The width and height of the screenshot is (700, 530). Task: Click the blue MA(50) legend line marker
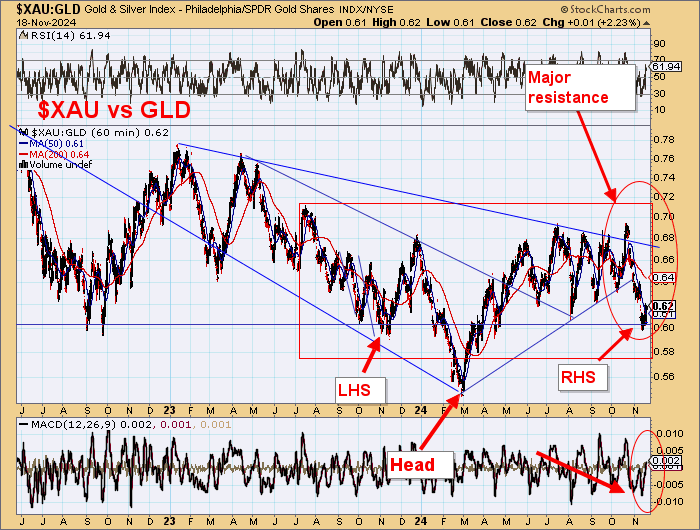(x=24, y=144)
